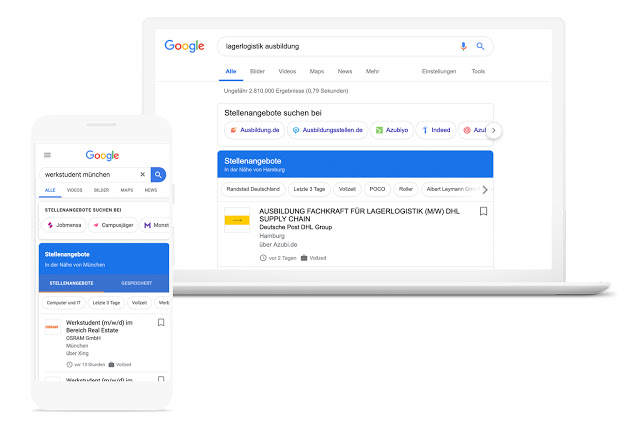
Task: Open the Indeed job site chip
Action: click(436, 130)
